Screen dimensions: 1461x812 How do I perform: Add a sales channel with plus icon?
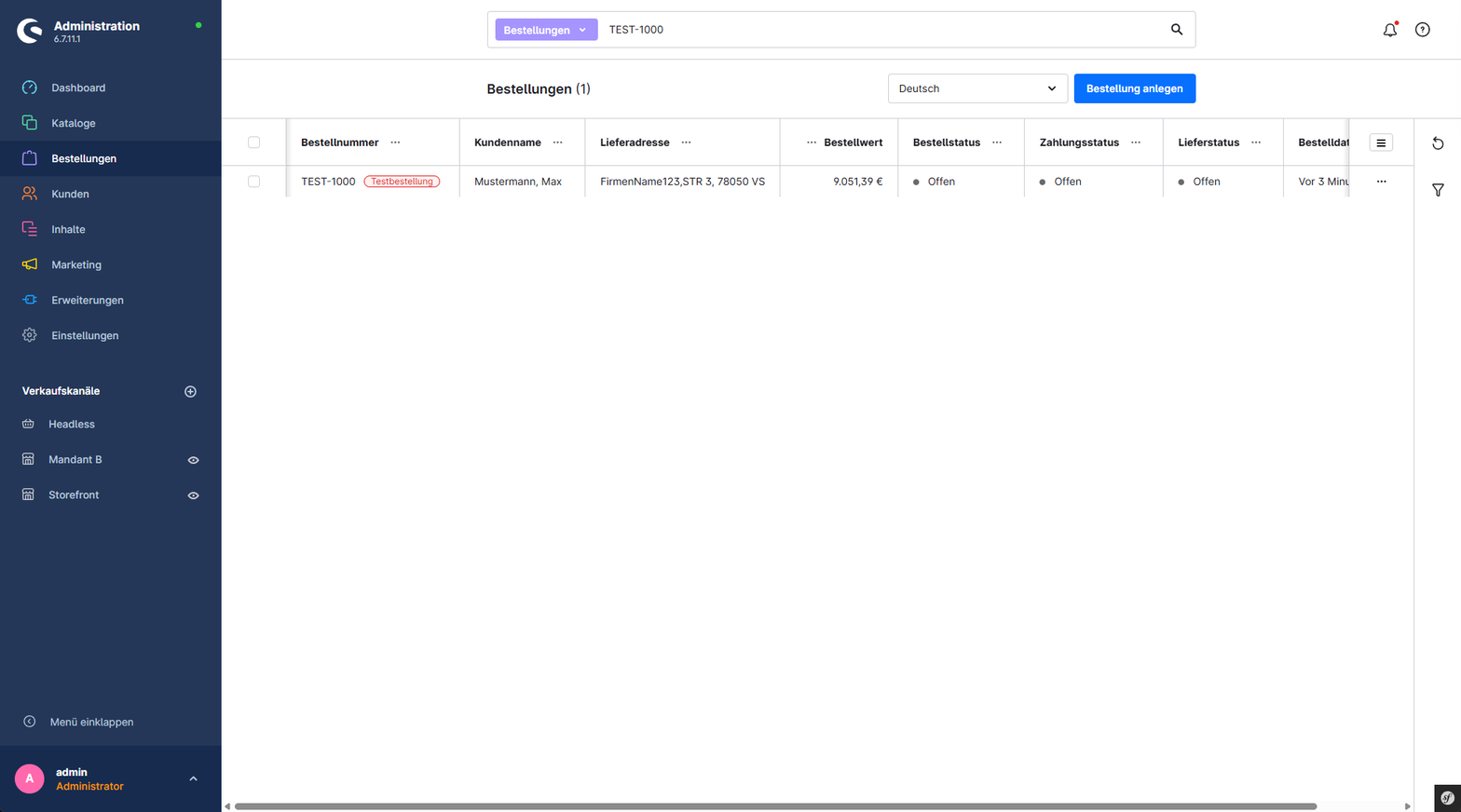click(x=190, y=391)
